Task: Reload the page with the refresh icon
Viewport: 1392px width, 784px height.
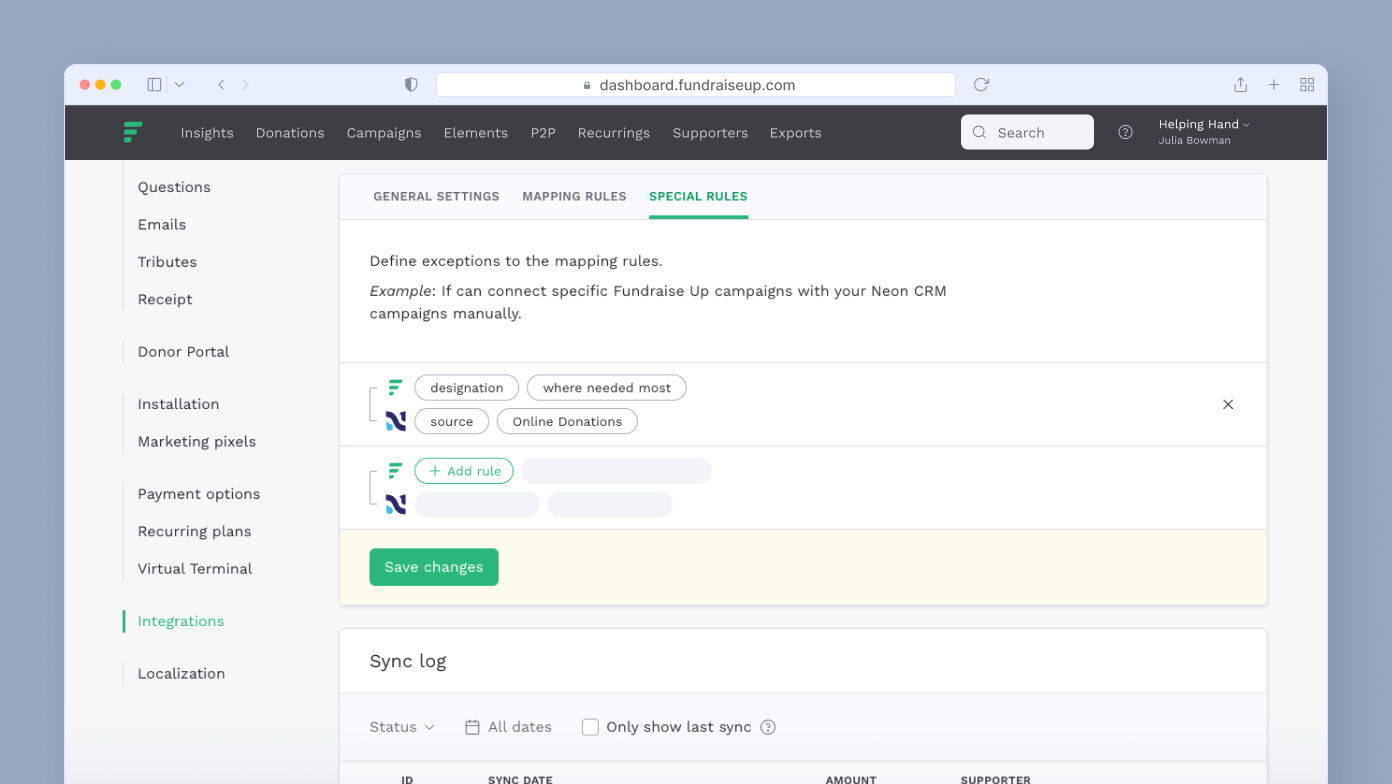Action: pyautogui.click(x=981, y=85)
